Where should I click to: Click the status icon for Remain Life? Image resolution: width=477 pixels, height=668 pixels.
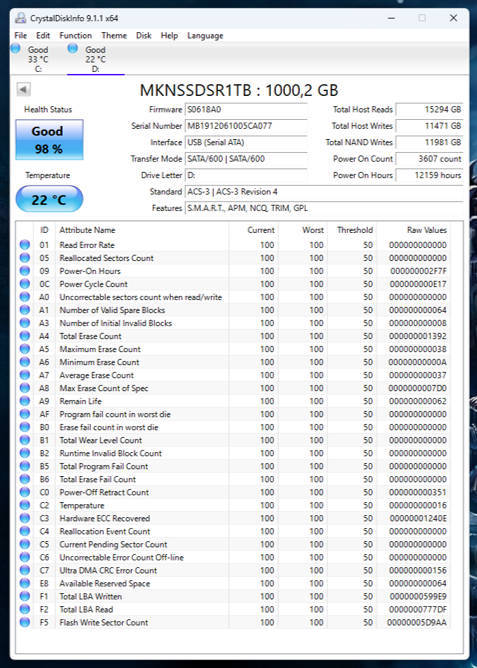(x=25, y=401)
